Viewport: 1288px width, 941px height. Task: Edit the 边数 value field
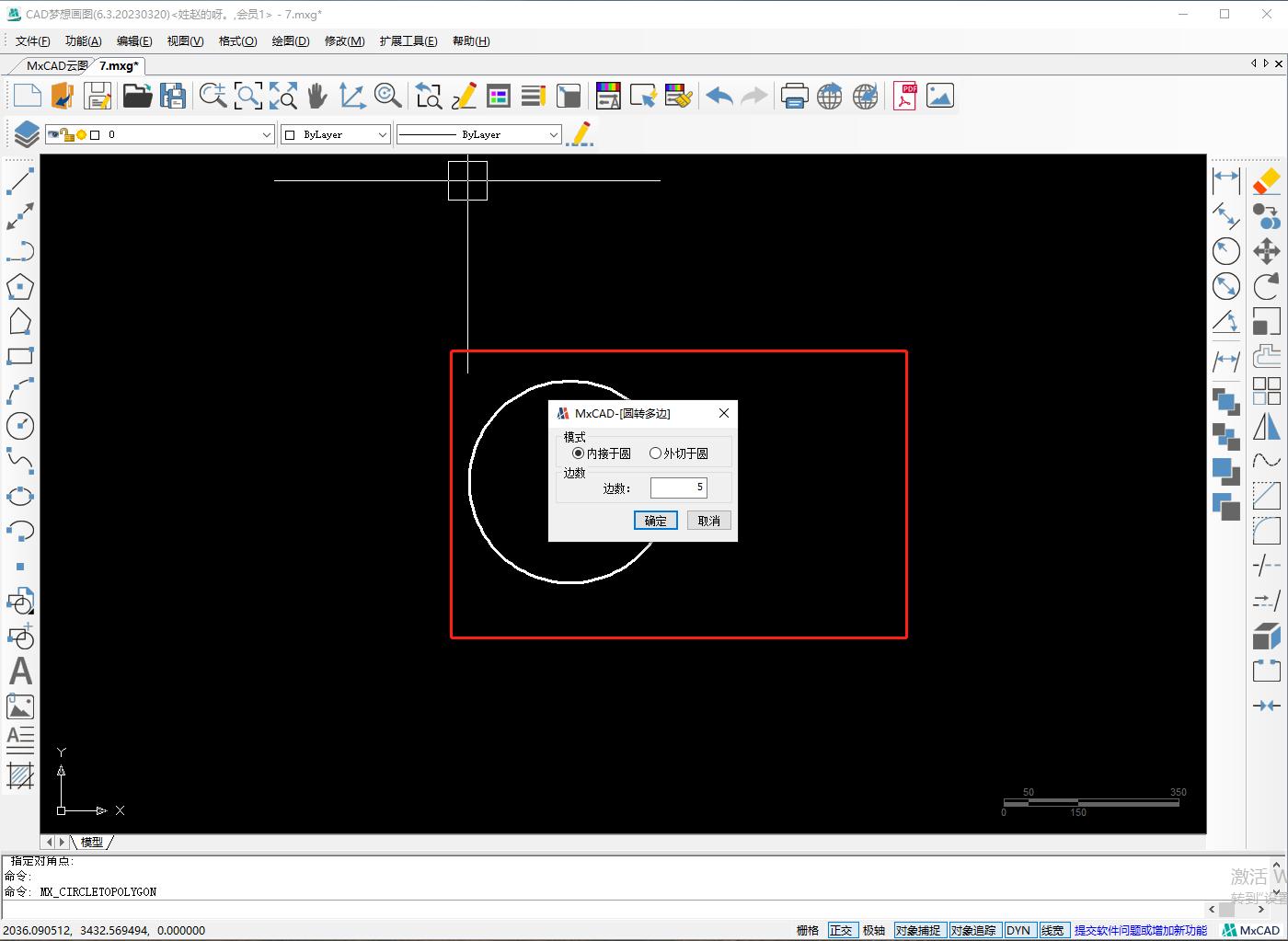pos(678,487)
